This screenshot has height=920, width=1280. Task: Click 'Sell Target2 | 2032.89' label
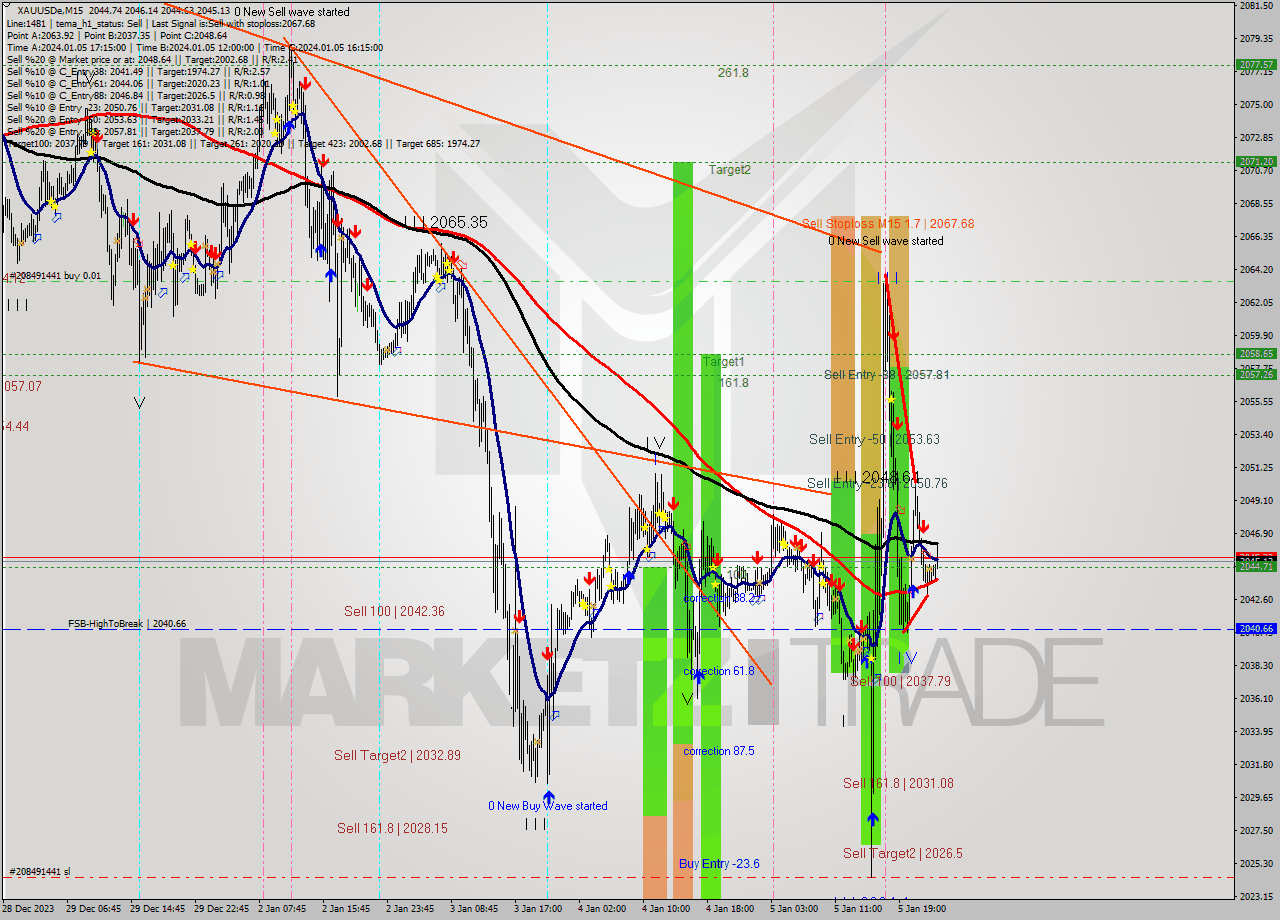[397, 755]
